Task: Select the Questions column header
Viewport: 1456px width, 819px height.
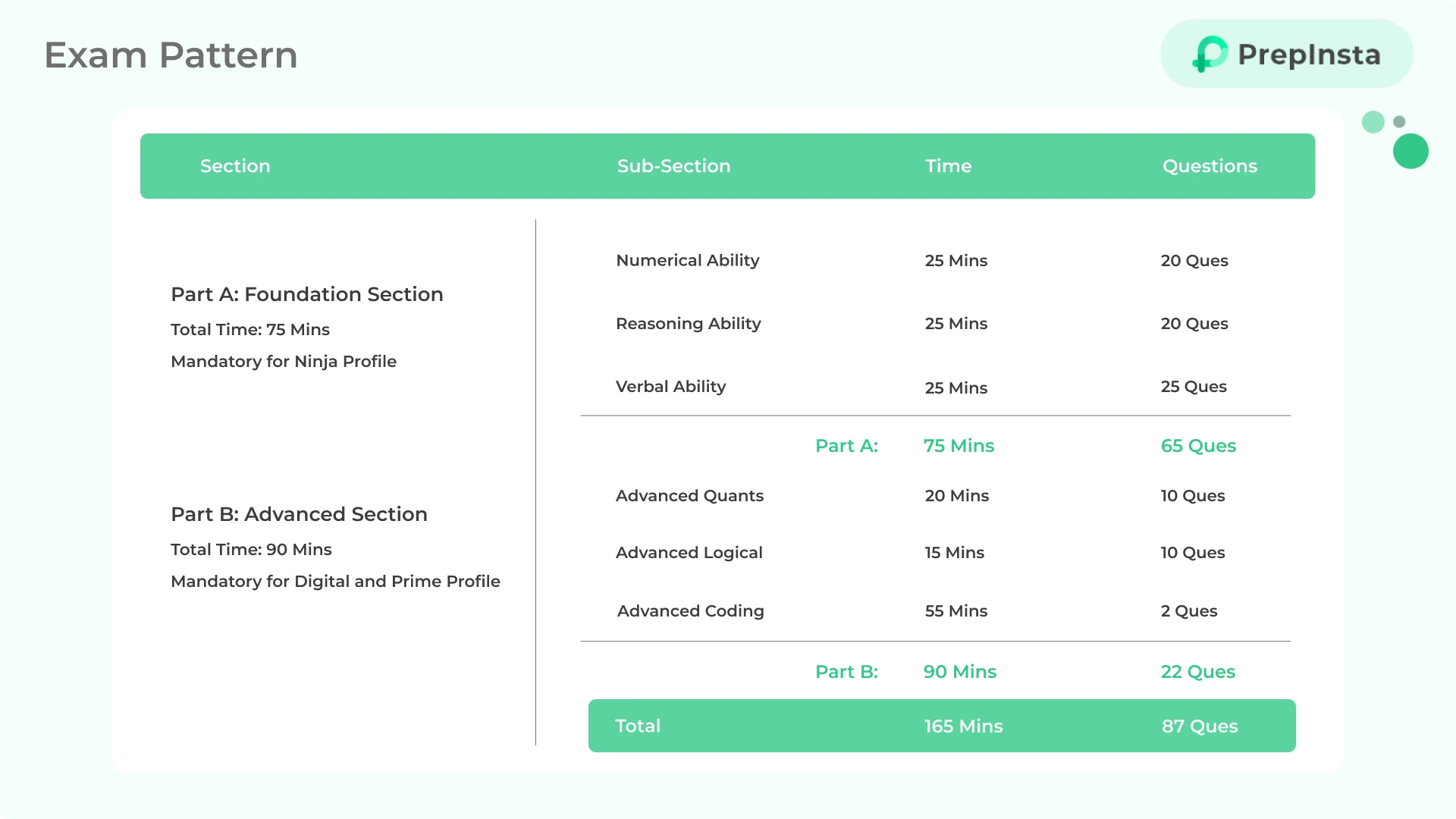Action: [1210, 166]
